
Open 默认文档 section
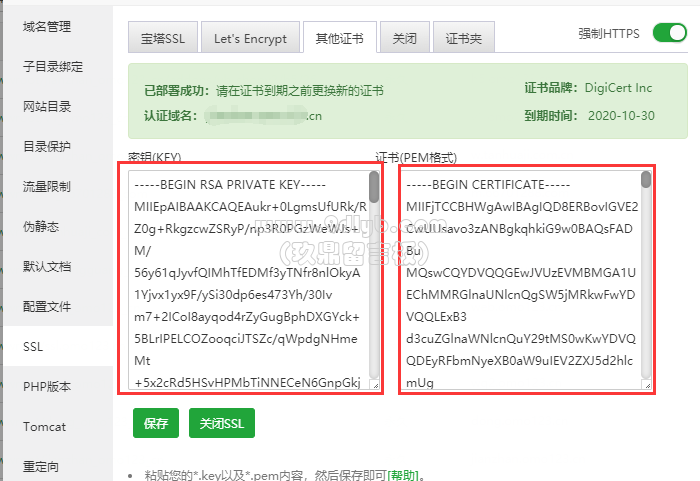[47, 267]
